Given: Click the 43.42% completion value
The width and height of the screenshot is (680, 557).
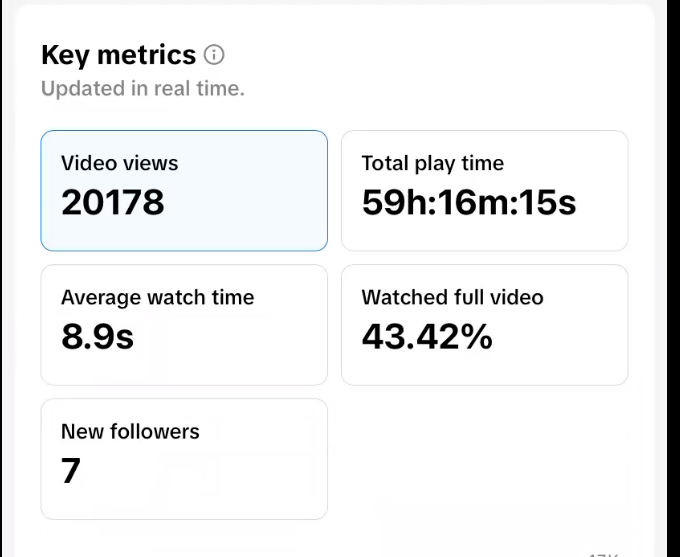Looking at the screenshot, I should pyautogui.click(x=427, y=337).
